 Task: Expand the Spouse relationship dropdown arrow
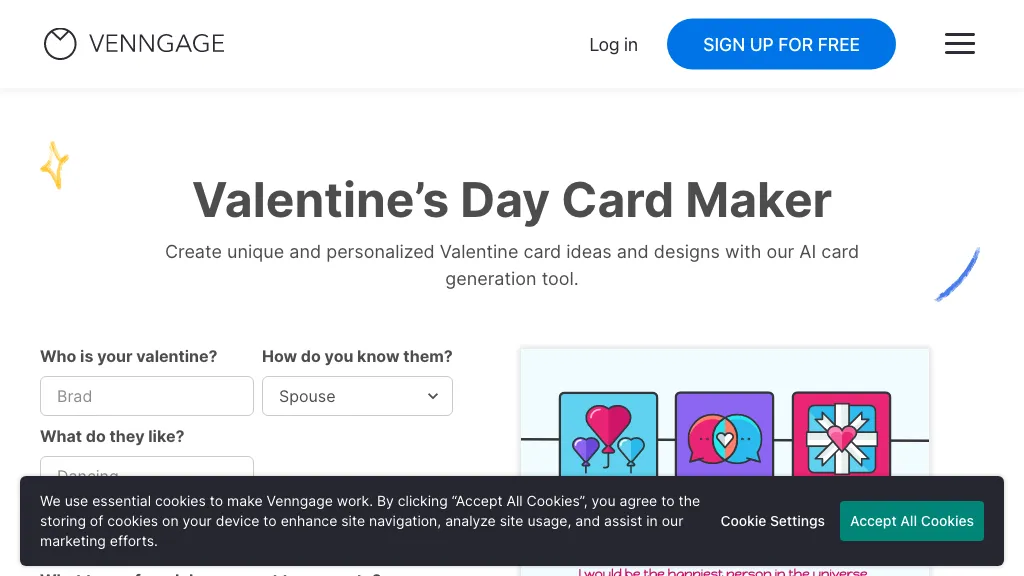433,396
